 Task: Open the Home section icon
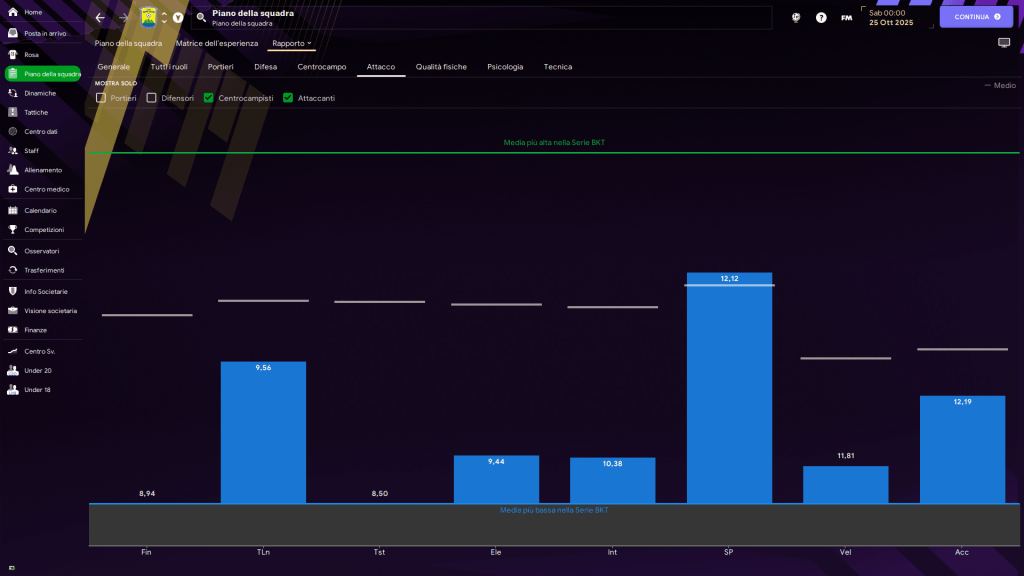(13, 12)
